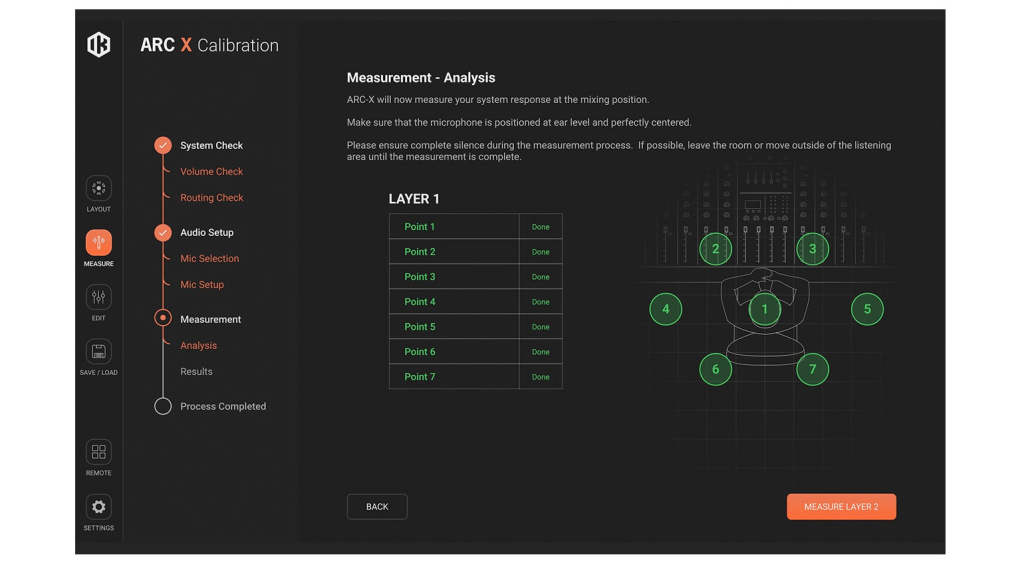Click the System Check completed checkmark
1024x565 pixels.
point(163,145)
